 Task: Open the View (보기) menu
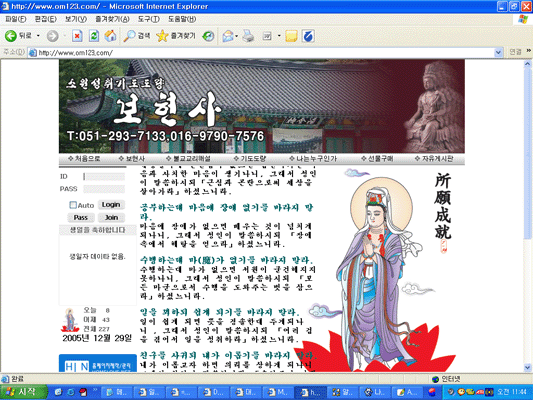click(76, 19)
